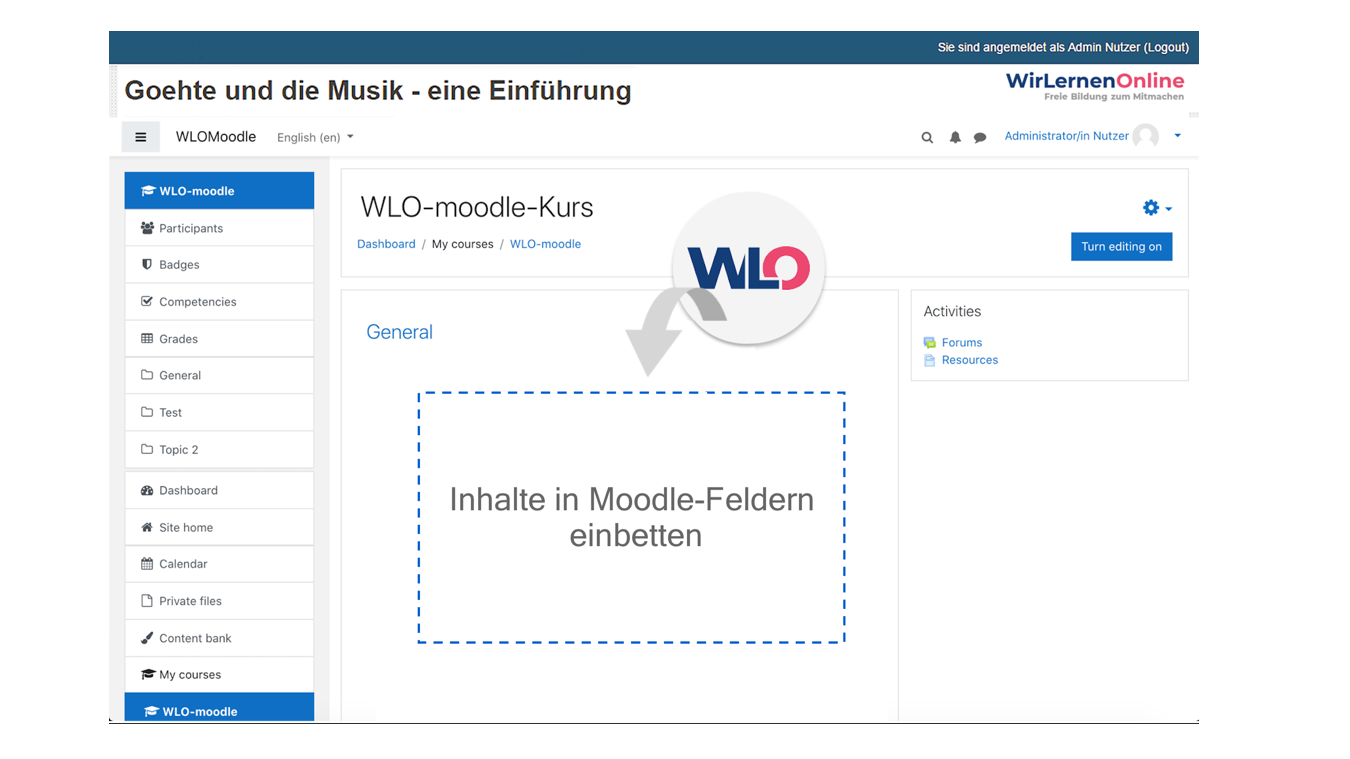Click the WLO circular logo
Image resolution: width=1350 pixels, height=759 pixels.
tap(749, 268)
